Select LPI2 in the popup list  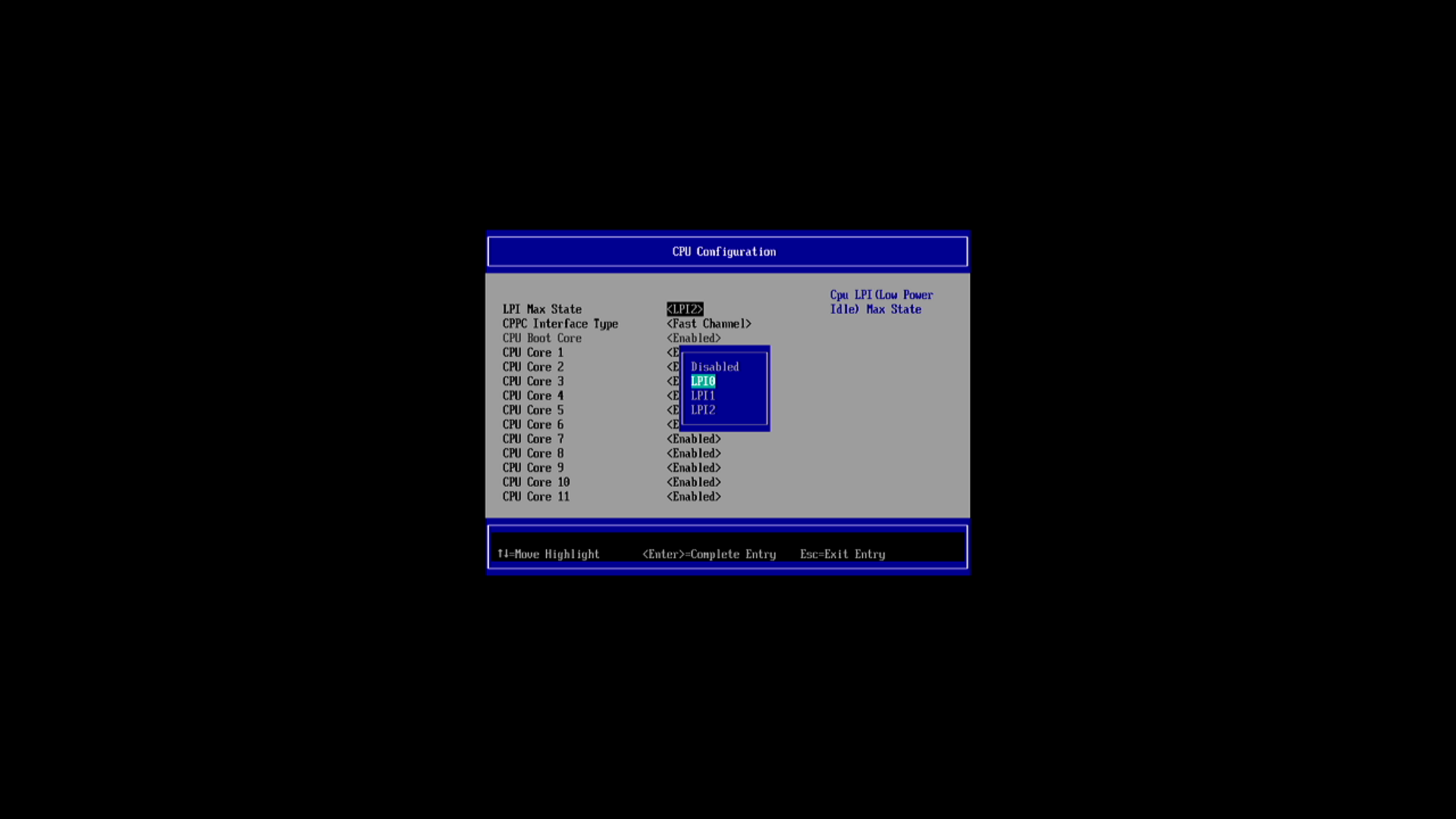coord(703,410)
